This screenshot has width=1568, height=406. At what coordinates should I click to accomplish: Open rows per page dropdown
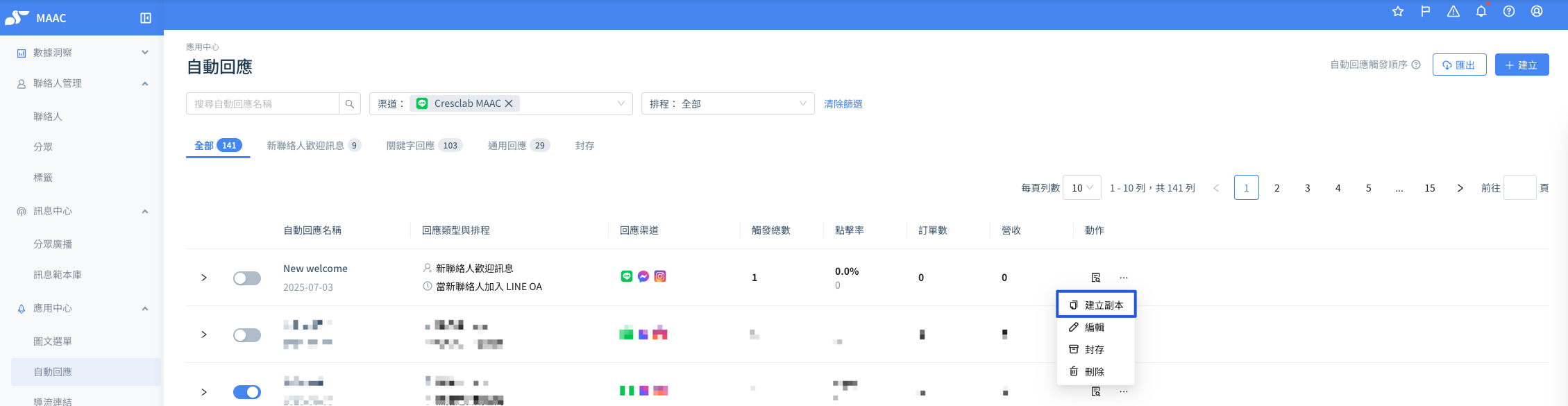(x=1082, y=188)
